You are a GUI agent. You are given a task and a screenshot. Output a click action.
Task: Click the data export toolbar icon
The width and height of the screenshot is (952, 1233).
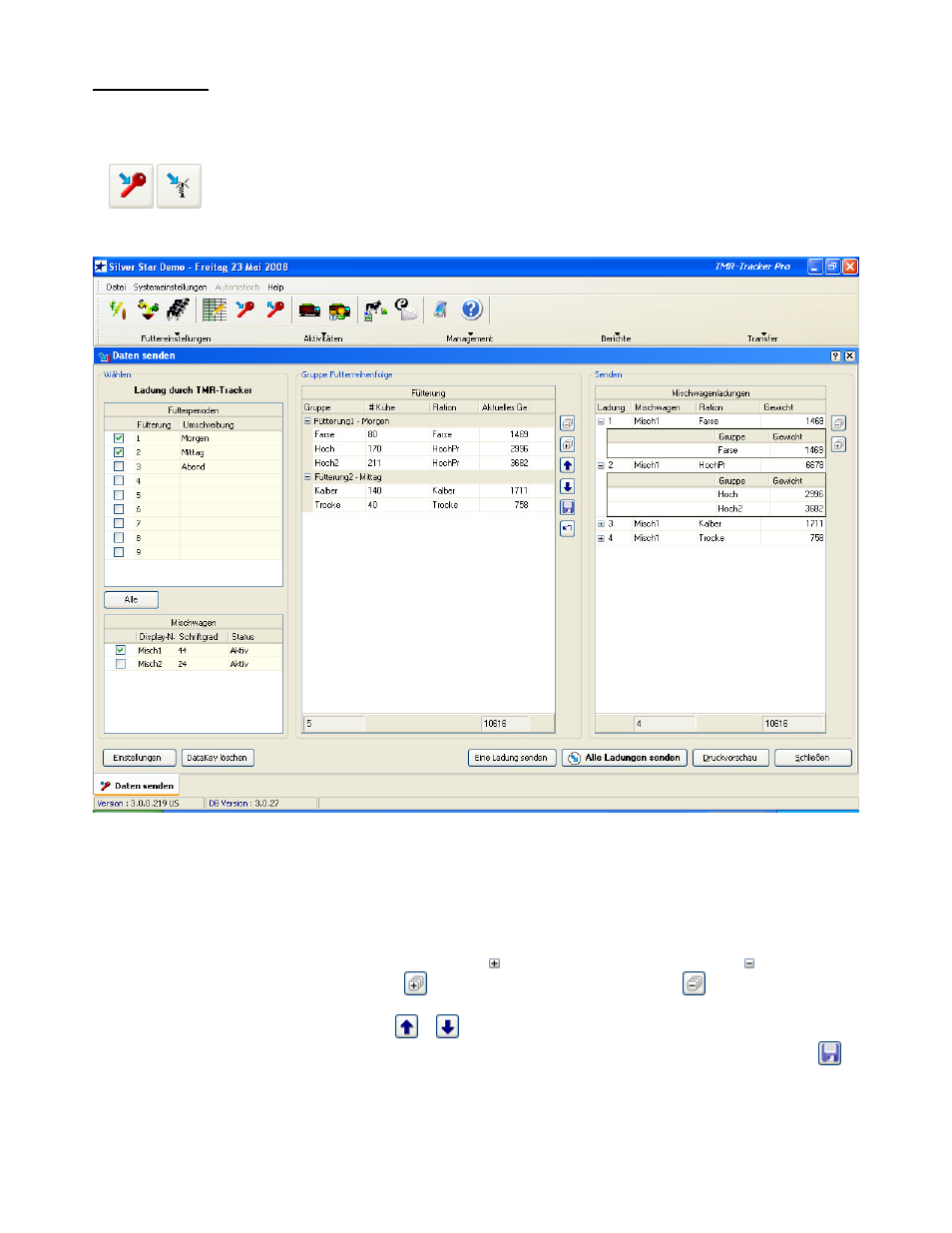pos(375,309)
